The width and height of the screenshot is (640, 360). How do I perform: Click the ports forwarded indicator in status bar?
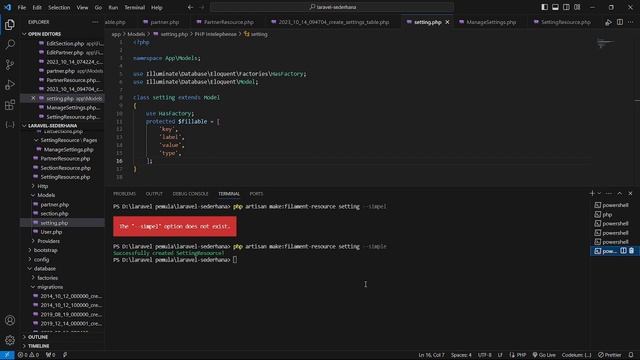[51, 355]
